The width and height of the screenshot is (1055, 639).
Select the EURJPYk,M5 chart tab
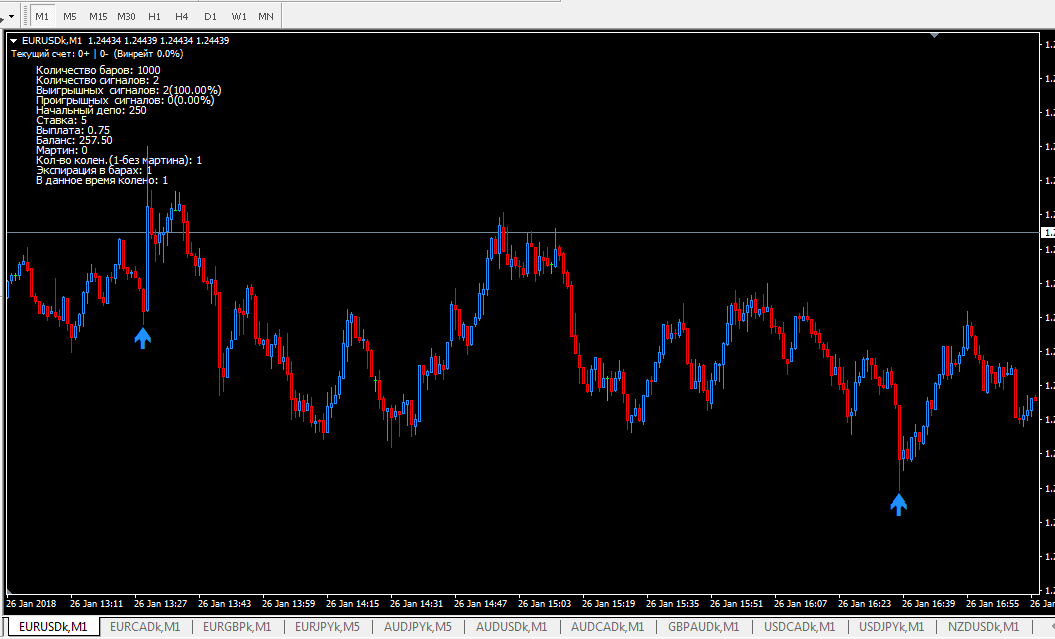[x=328, y=627]
